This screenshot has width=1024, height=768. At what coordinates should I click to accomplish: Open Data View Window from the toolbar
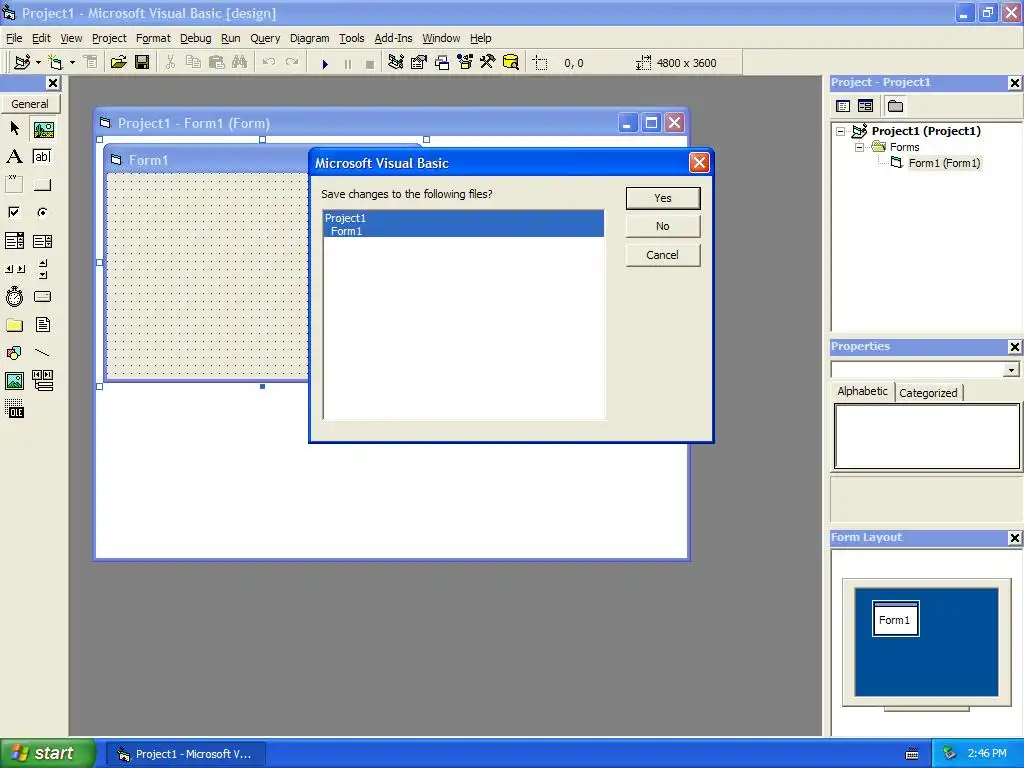point(511,63)
